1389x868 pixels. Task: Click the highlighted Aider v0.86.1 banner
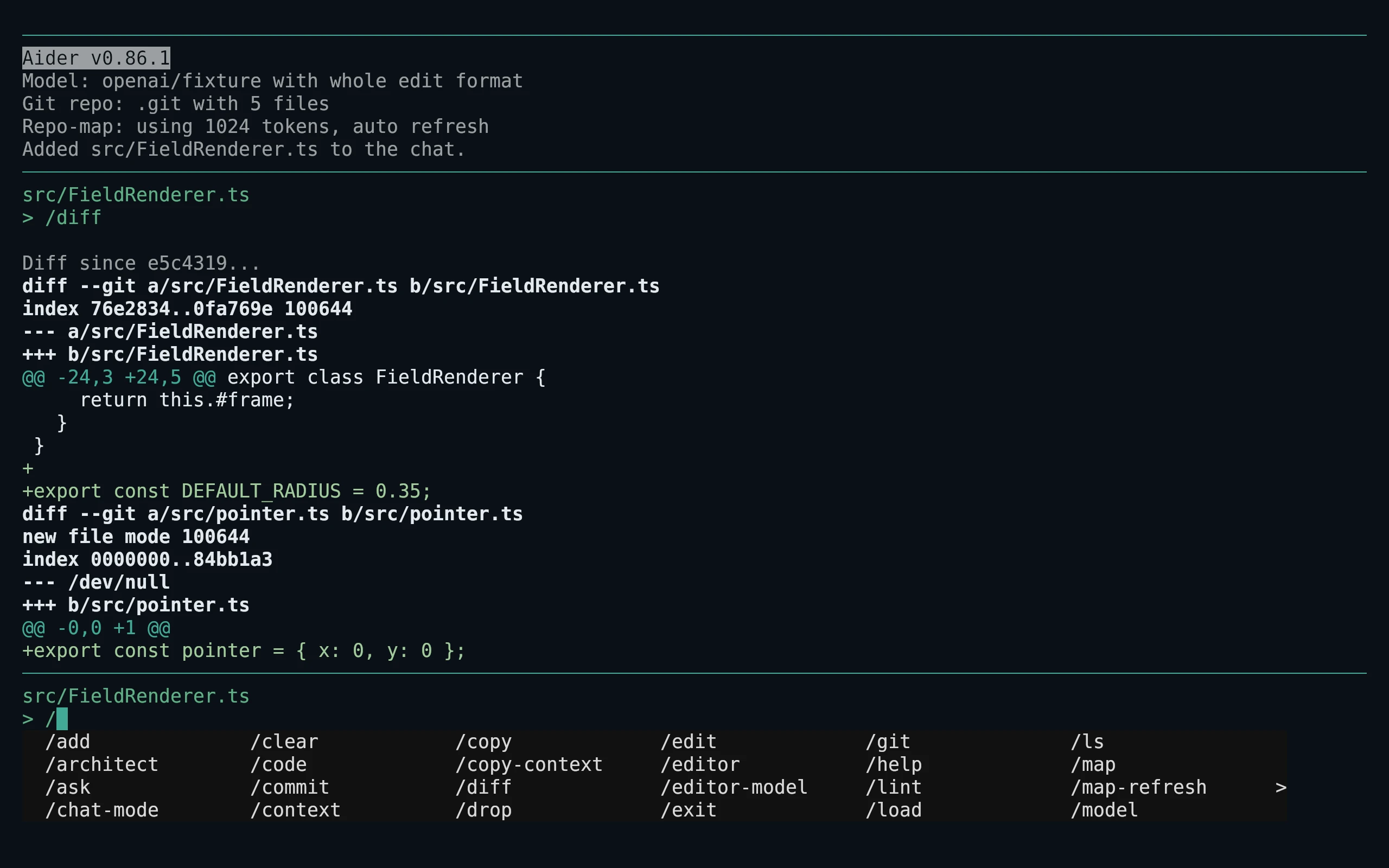click(x=96, y=58)
